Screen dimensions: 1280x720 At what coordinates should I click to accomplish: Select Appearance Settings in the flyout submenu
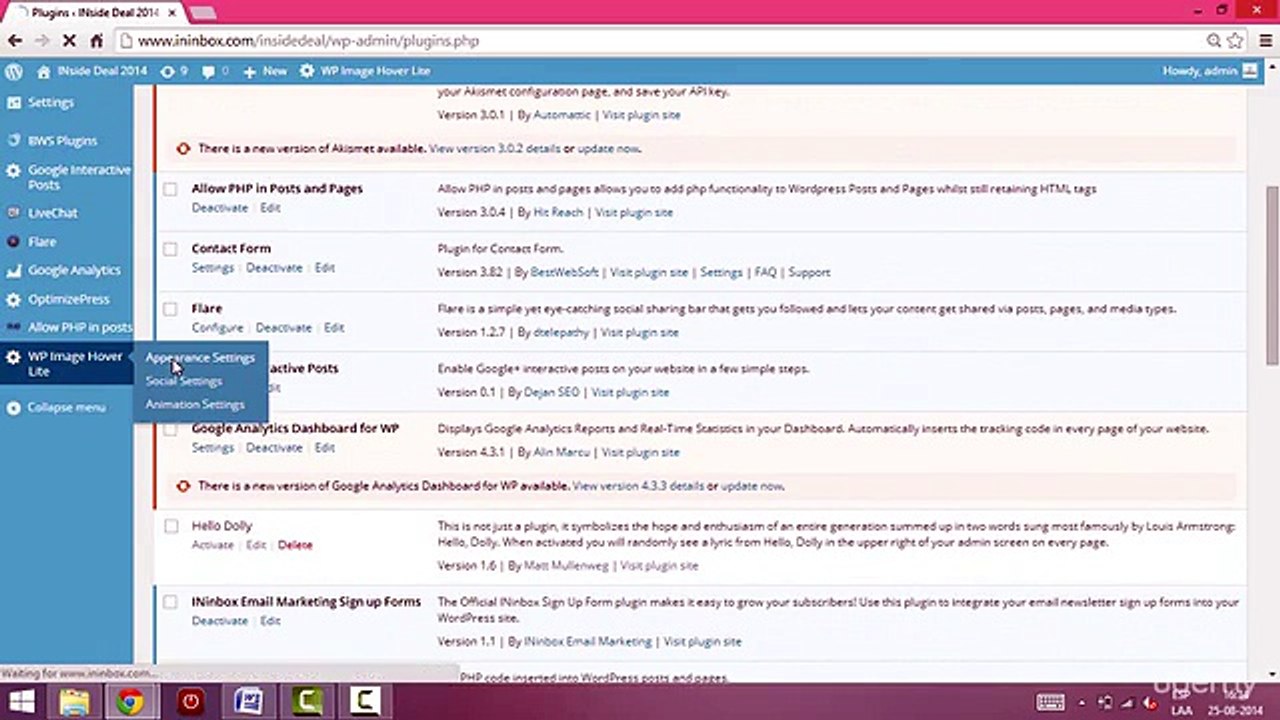pyautogui.click(x=200, y=357)
